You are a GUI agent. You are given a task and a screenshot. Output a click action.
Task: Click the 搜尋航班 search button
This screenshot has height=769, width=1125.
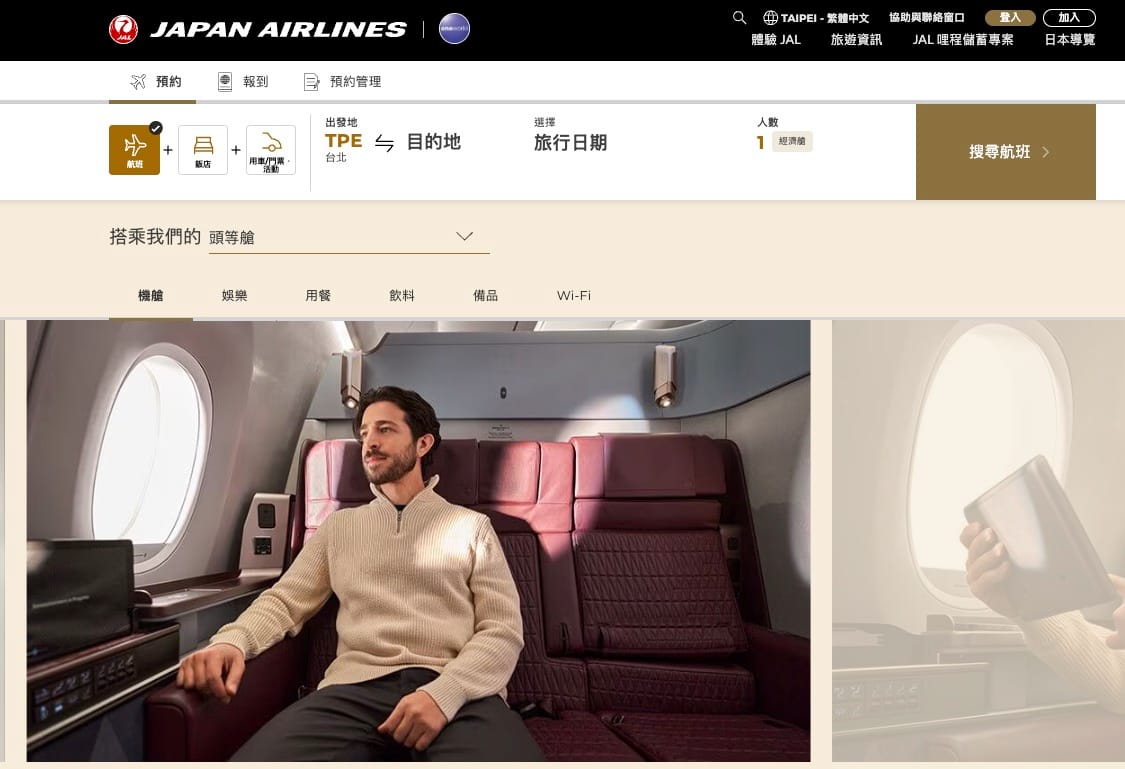(x=1006, y=152)
